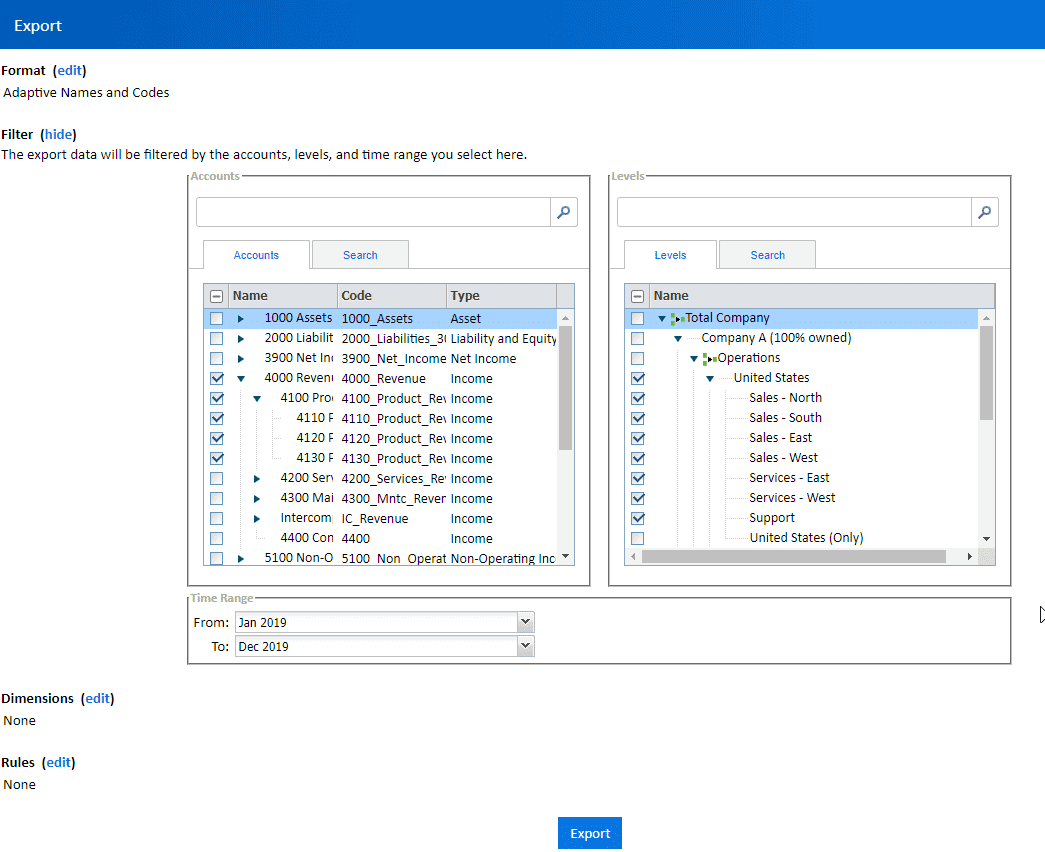Click the collapse-all minus icon in Levels header
The width and height of the screenshot is (1045, 852).
coord(637,295)
